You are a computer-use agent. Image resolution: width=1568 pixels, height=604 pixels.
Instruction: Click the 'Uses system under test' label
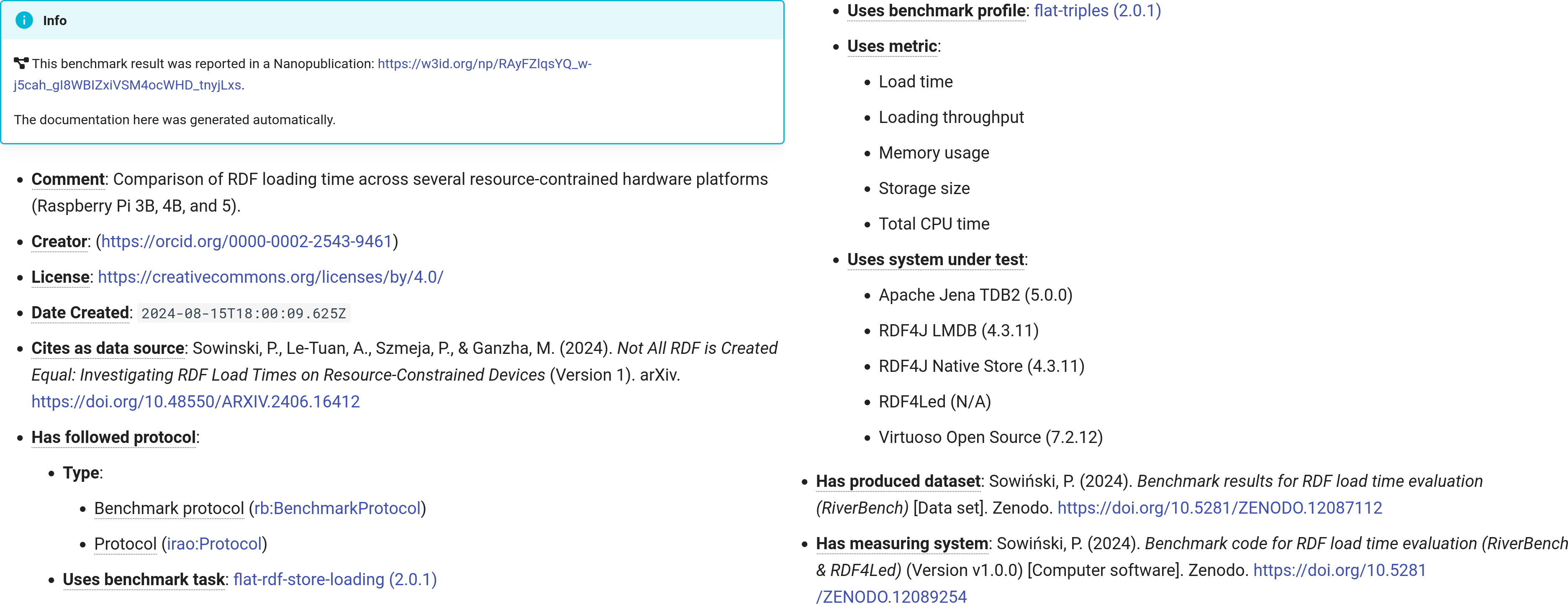click(935, 260)
